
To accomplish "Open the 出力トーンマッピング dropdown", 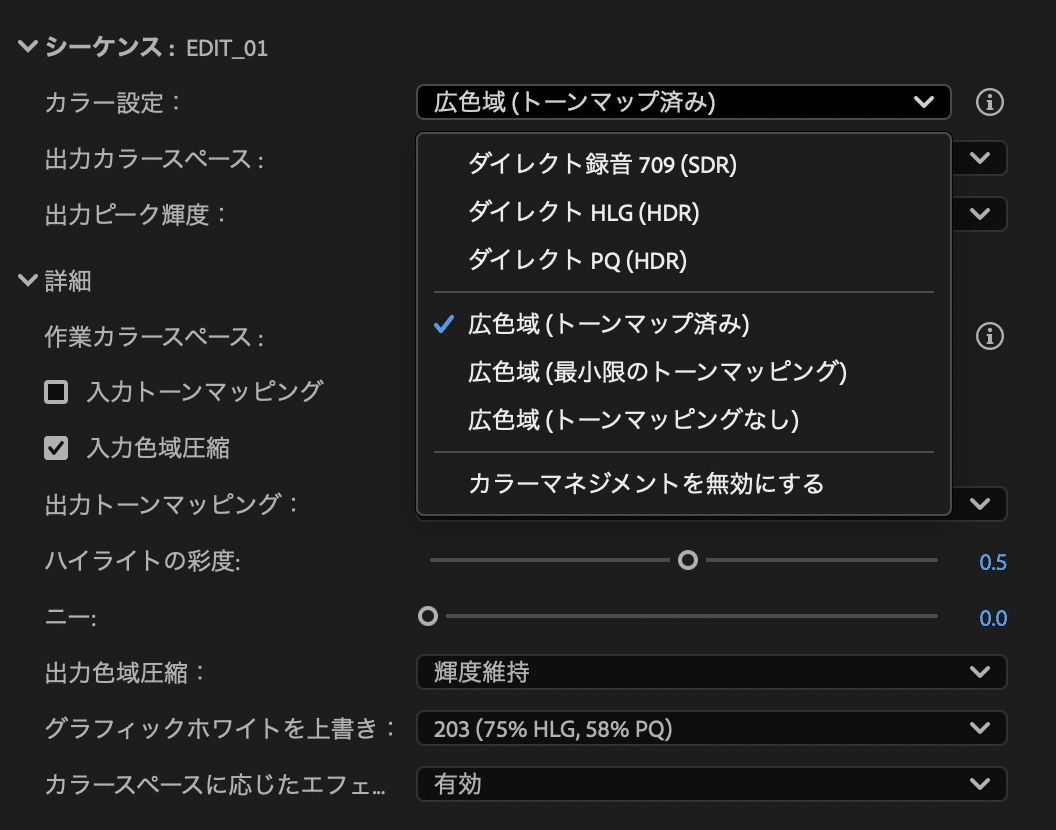I will point(981,504).
